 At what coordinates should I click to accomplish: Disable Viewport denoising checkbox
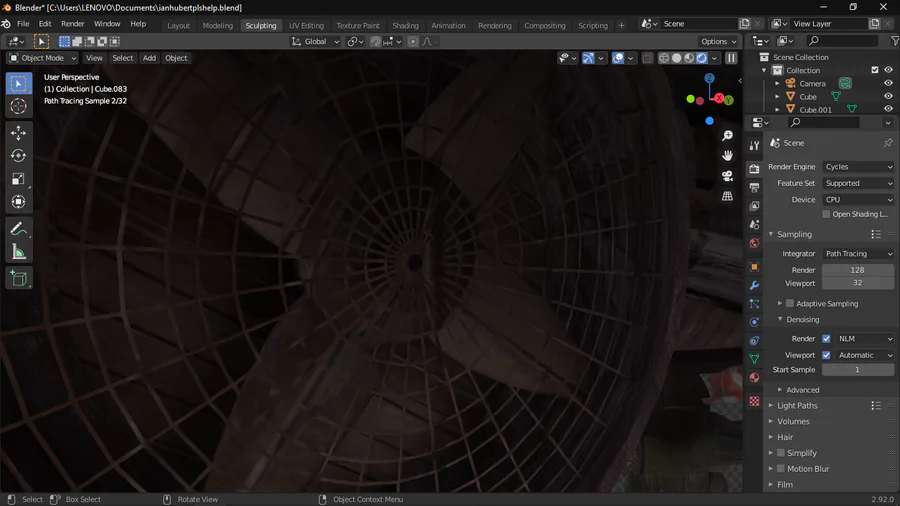(826, 355)
